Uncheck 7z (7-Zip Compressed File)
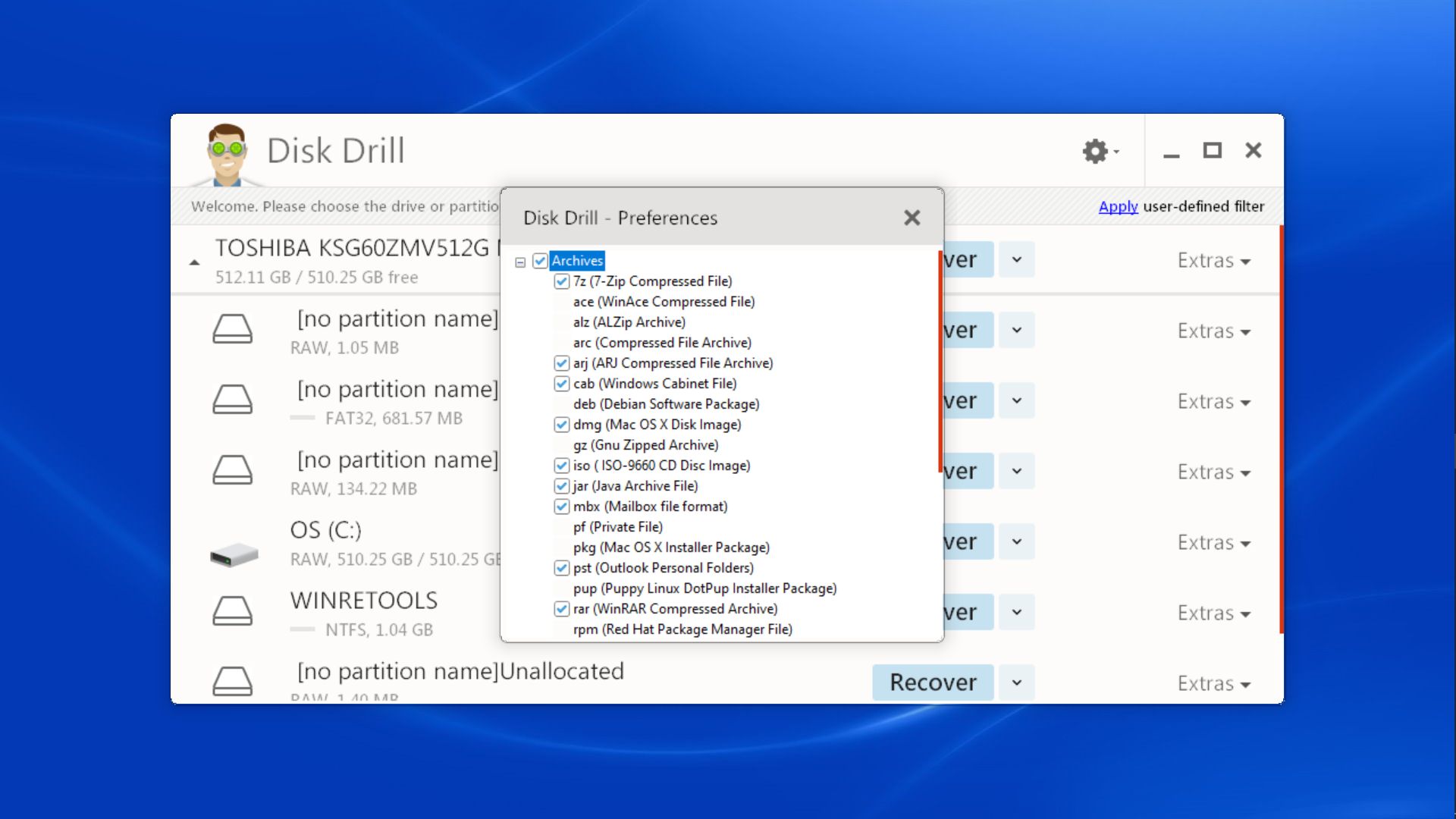Viewport: 1456px width, 819px height. (561, 281)
